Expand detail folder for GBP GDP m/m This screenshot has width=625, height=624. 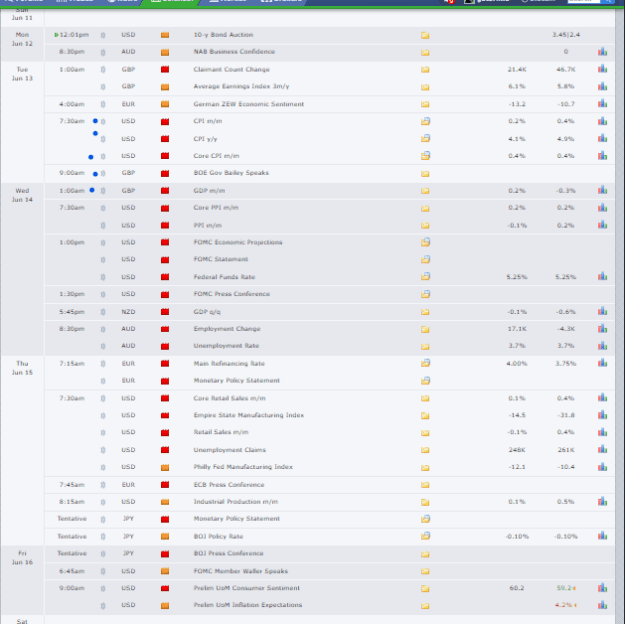pos(425,191)
